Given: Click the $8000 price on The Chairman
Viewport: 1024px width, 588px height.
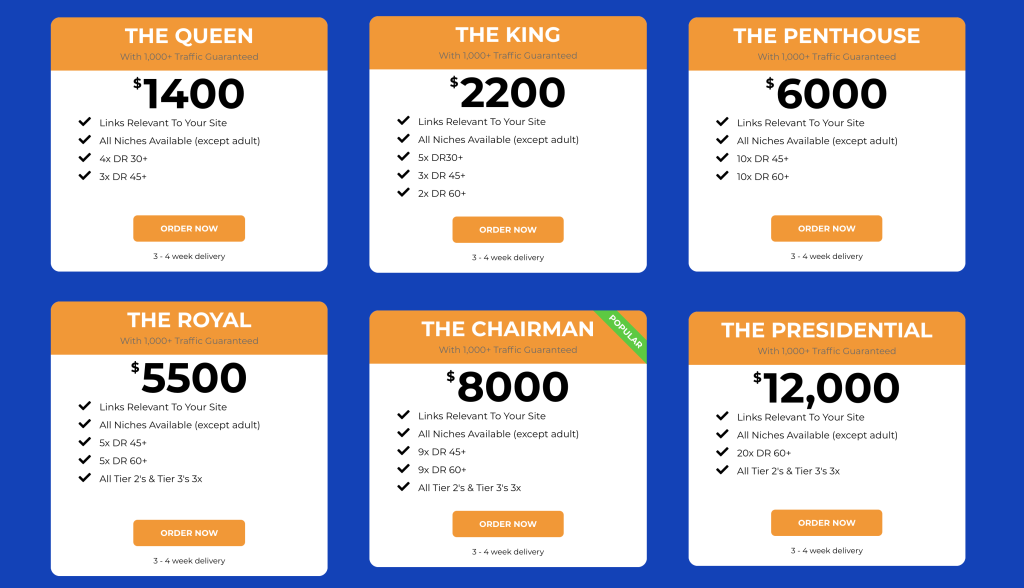Looking at the screenshot, I should click(508, 388).
